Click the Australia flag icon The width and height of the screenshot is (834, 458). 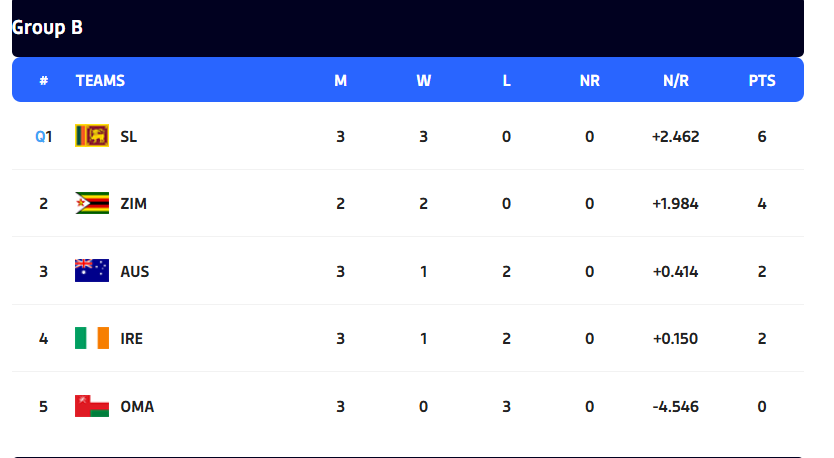pyautogui.click(x=92, y=271)
